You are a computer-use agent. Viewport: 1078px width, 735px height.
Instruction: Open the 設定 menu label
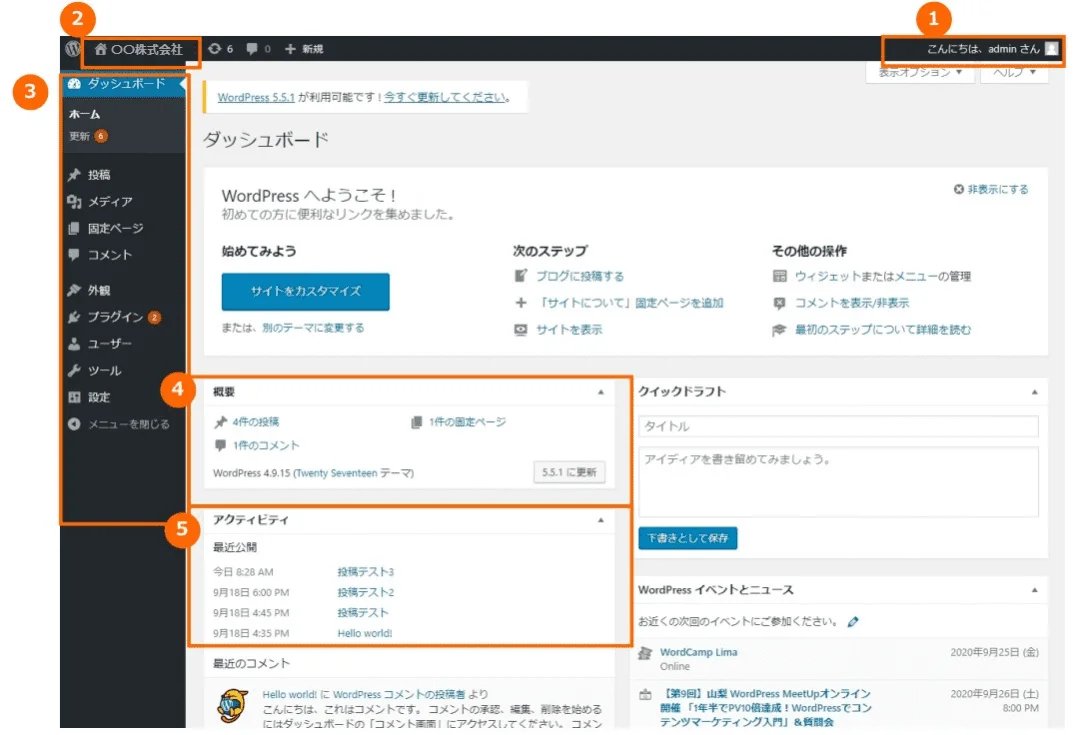click(x=99, y=397)
